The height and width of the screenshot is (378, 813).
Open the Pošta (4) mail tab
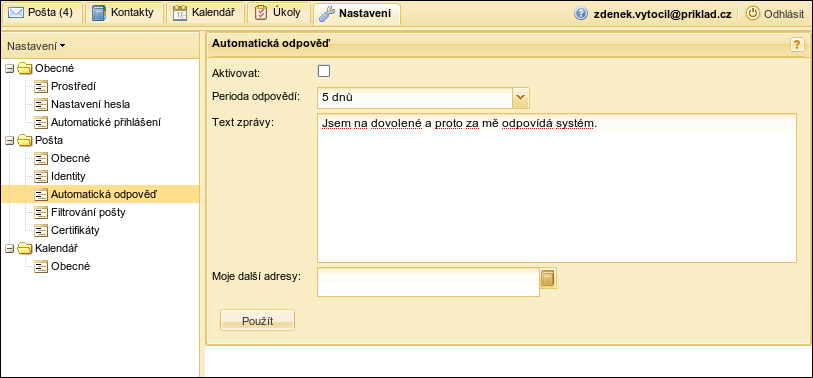(43, 13)
